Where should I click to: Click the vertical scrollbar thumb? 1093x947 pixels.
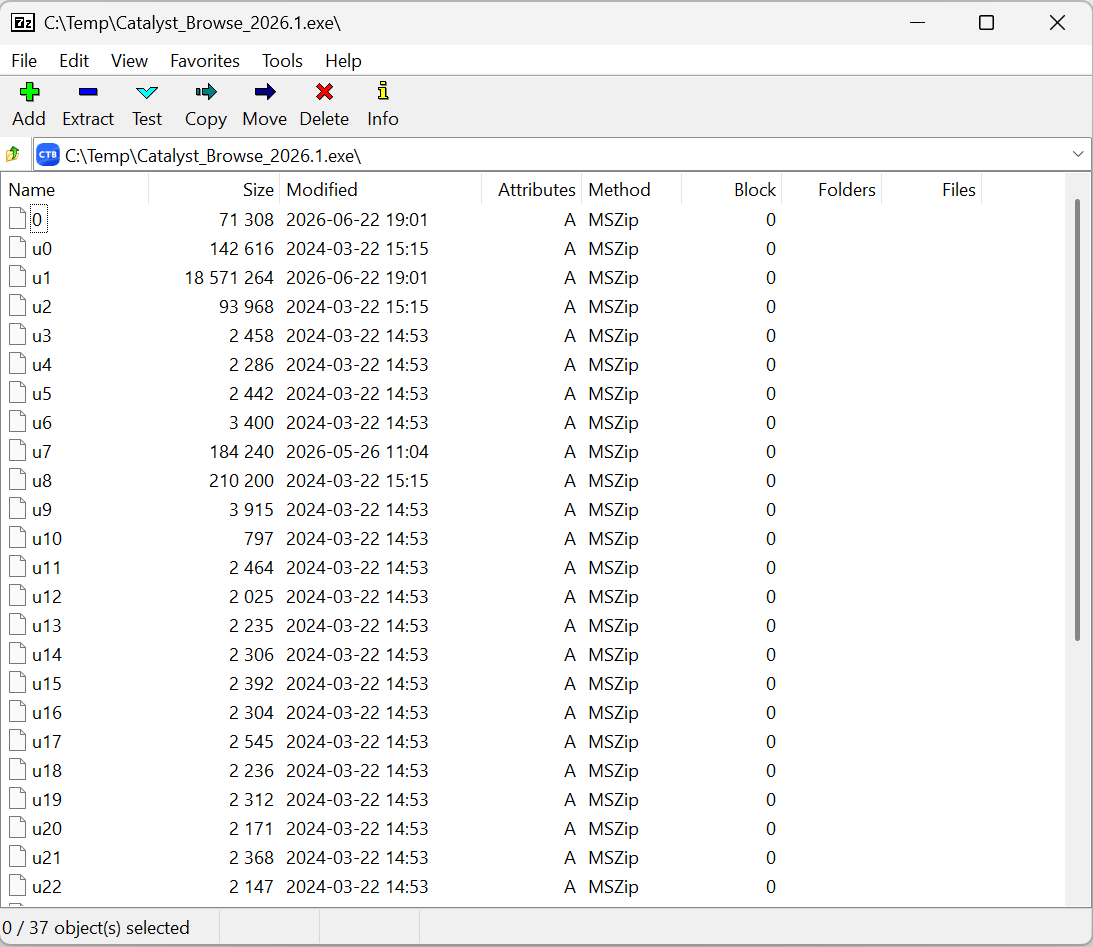pyautogui.click(x=1078, y=420)
